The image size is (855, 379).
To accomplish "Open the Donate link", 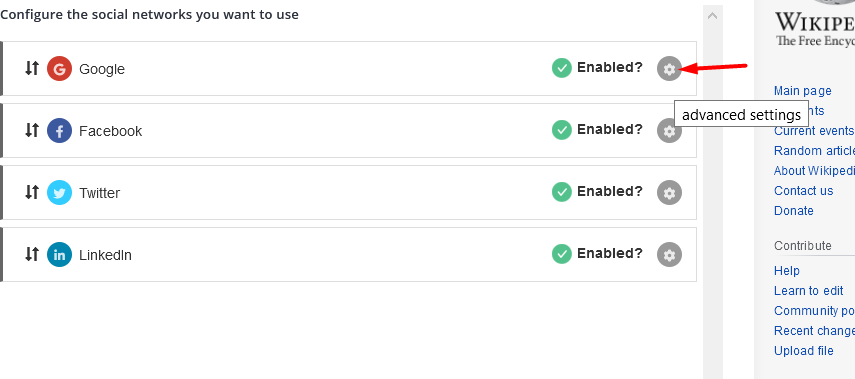I will coord(793,210).
